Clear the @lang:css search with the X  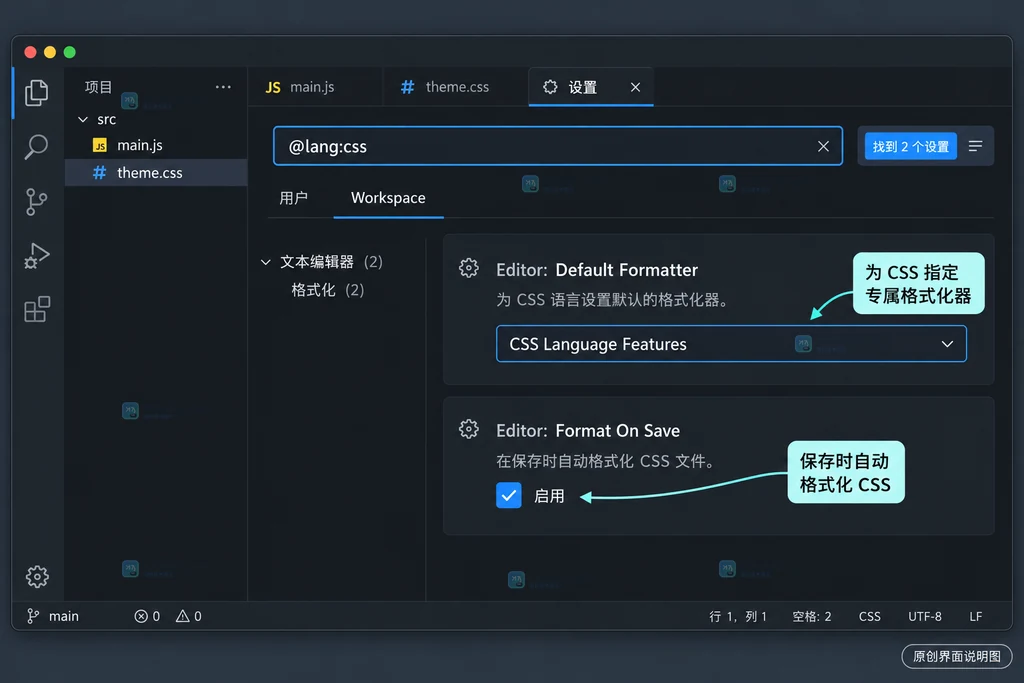pyautogui.click(x=823, y=146)
